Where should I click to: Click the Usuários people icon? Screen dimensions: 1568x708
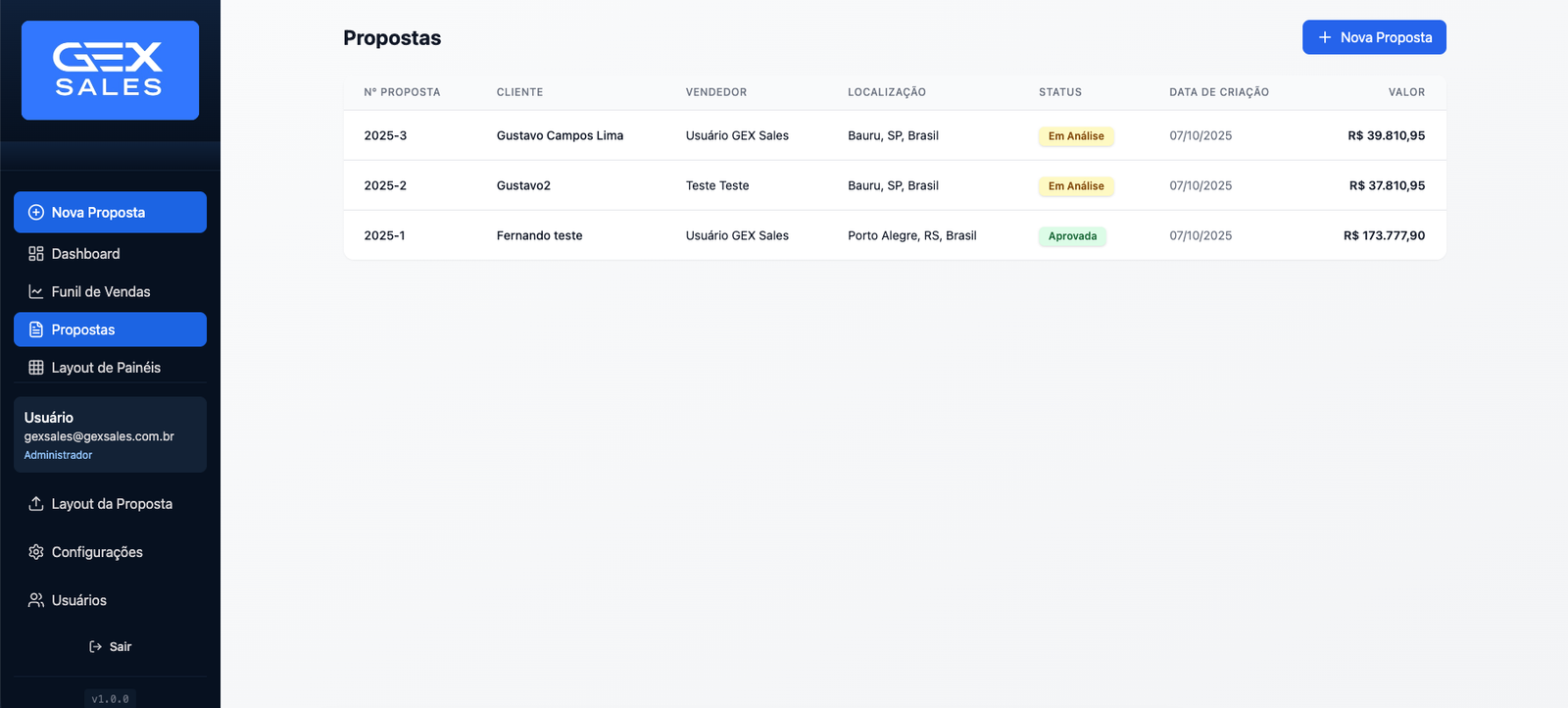pos(36,600)
